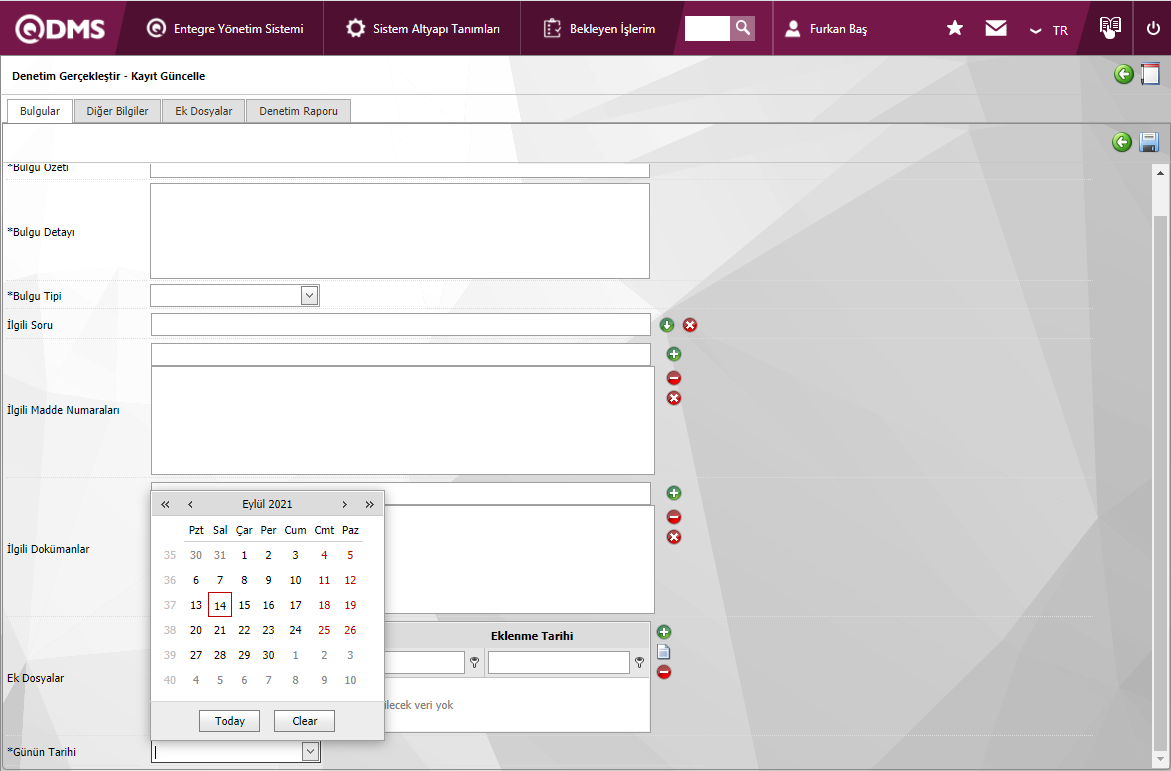
Task: Click filter icon next to Eklenme Tarihi field
Action: (x=639, y=662)
